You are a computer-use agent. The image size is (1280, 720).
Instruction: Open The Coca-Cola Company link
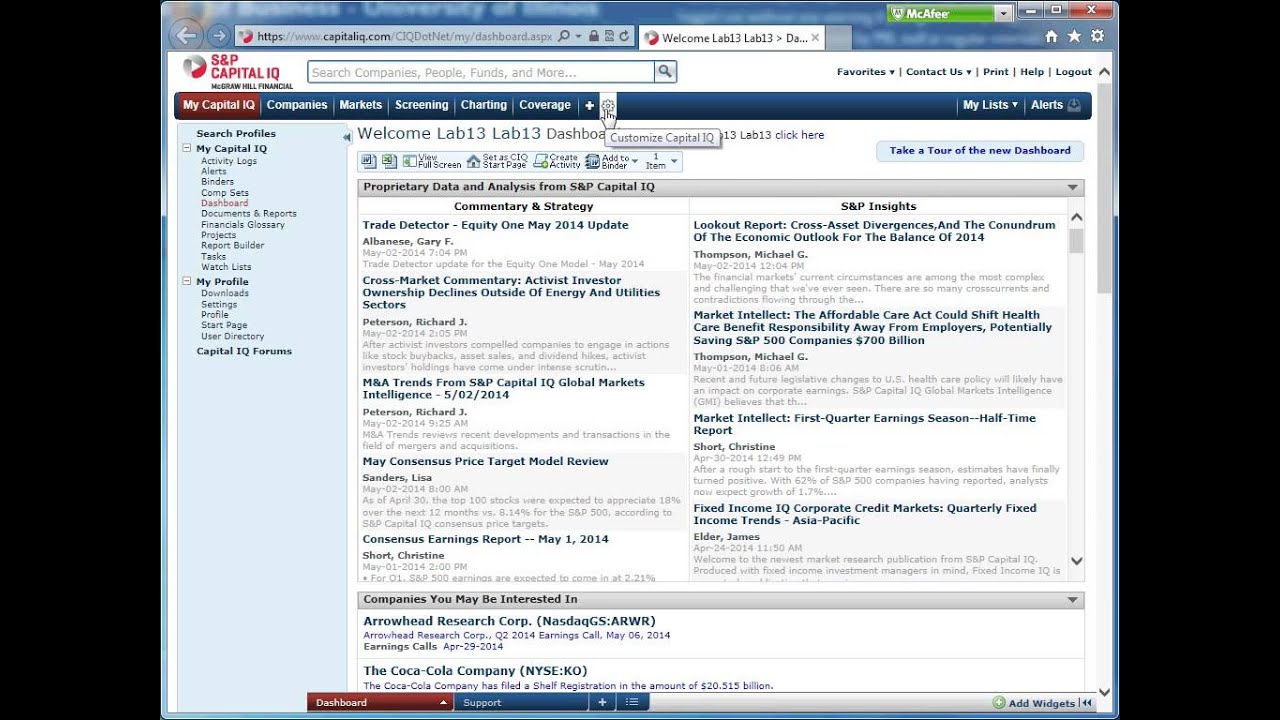click(x=475, y=671)
